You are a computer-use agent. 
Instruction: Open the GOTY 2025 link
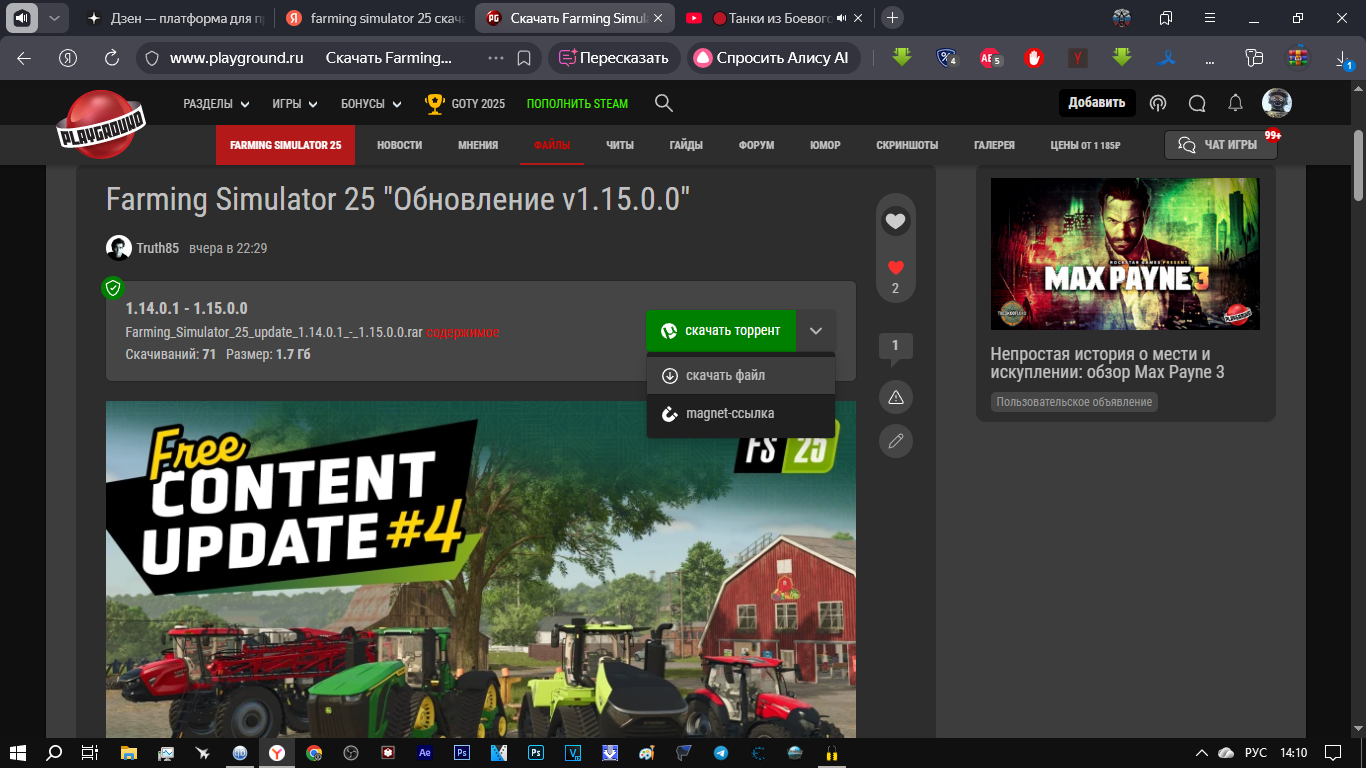click(x=465, y=103)
